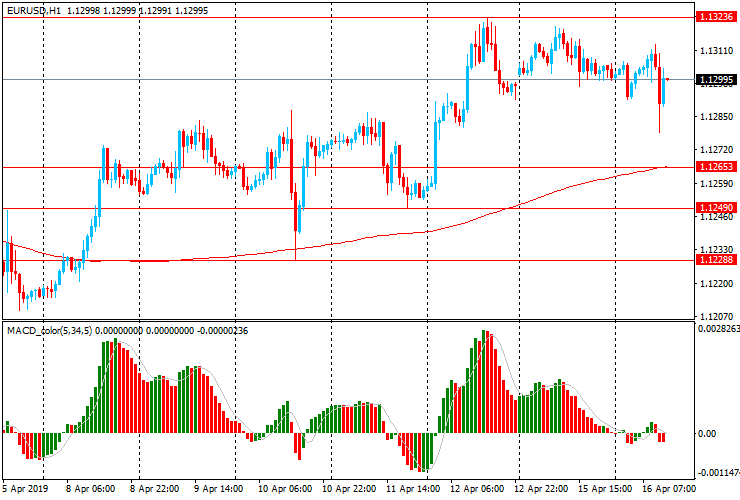
Task: Select the 1.13236 red price label
Action: (x=716, y=17)
